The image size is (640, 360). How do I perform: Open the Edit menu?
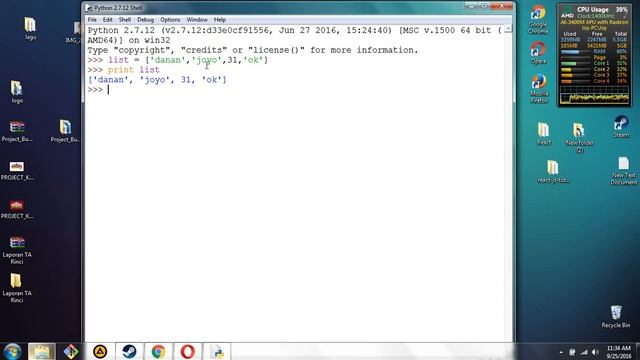[107, 20]
